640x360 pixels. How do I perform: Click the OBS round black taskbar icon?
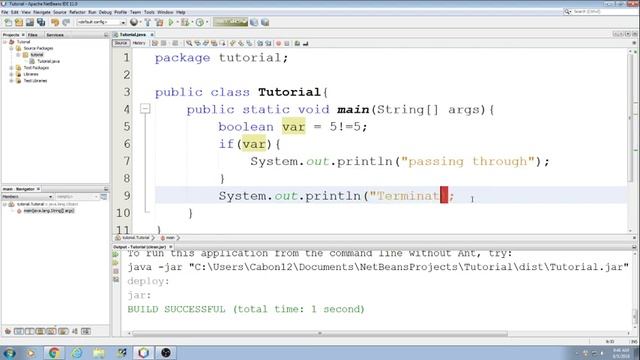click(x=166, y=353)
